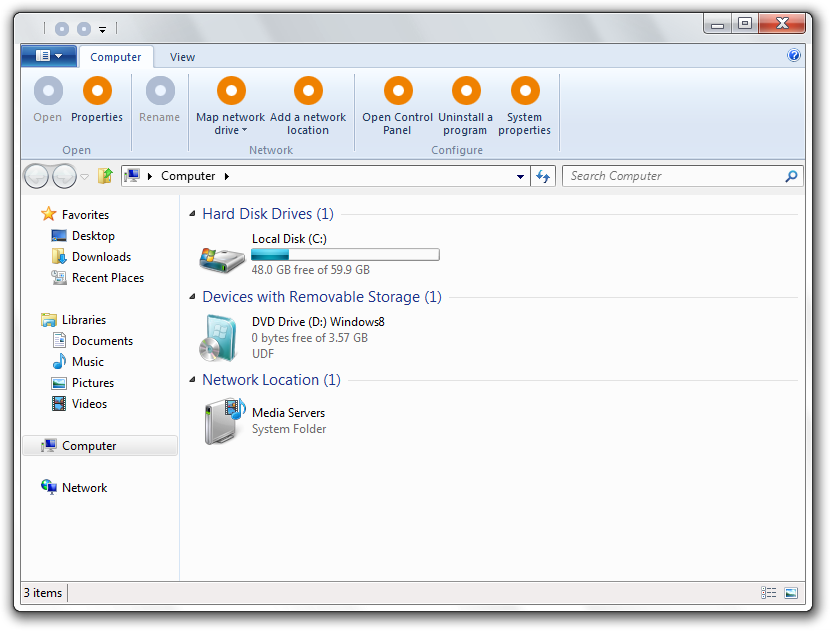Screen dimensions: 832x632
Task: Collapse Devices with Removable Storage group
Action: click(192, 297)
